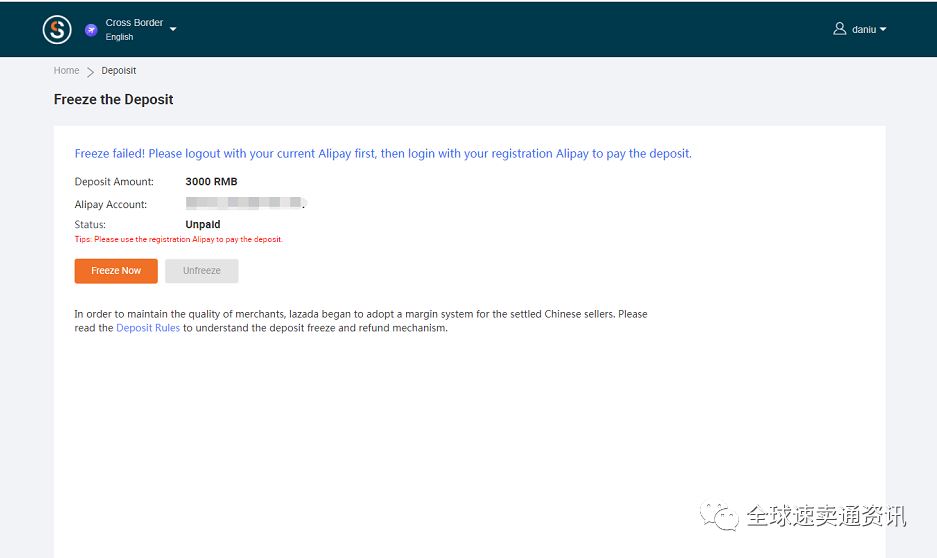Click the Seller Center S logo
The height and width of the screenshot is (558, 937).
pyautogui.click(x=57, y=29)
